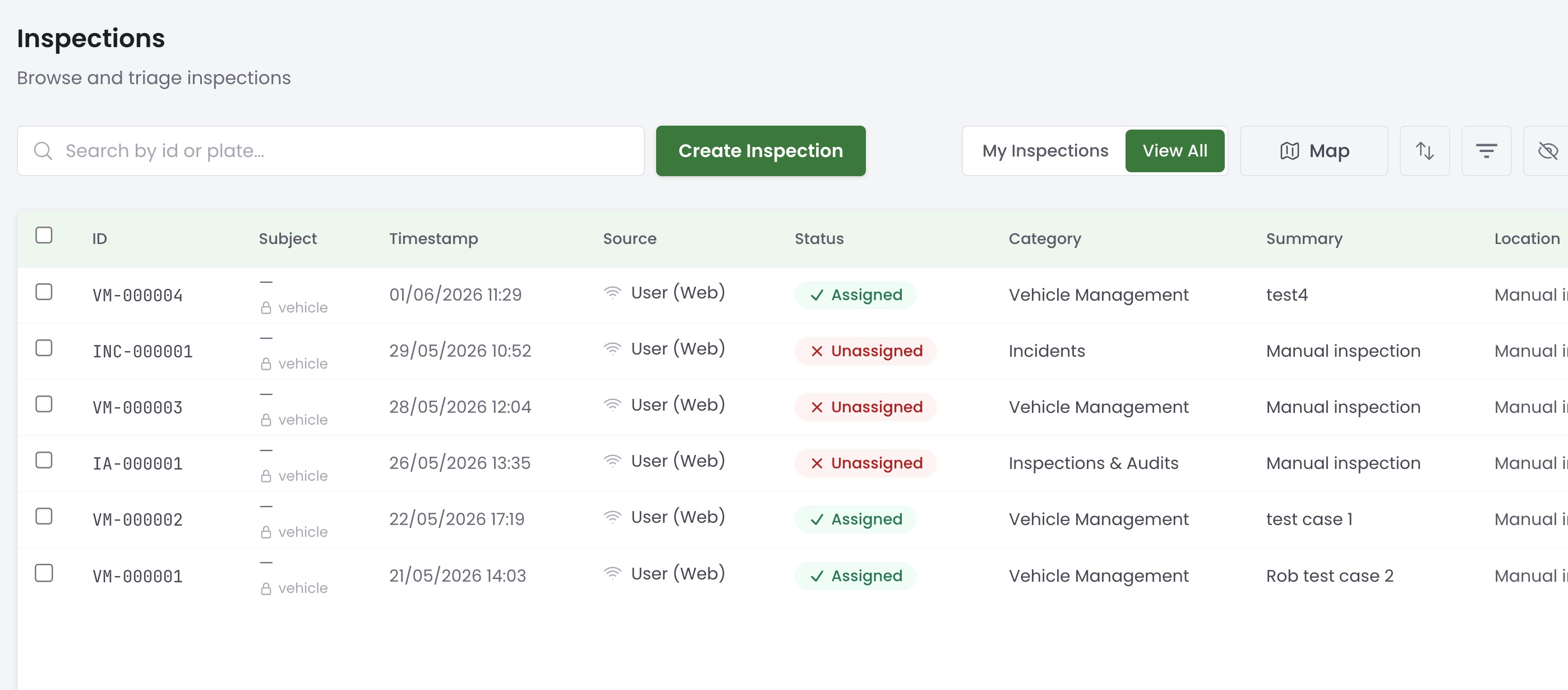Open the filter lines icon button
The image size is (1568, 690).
1487,151
